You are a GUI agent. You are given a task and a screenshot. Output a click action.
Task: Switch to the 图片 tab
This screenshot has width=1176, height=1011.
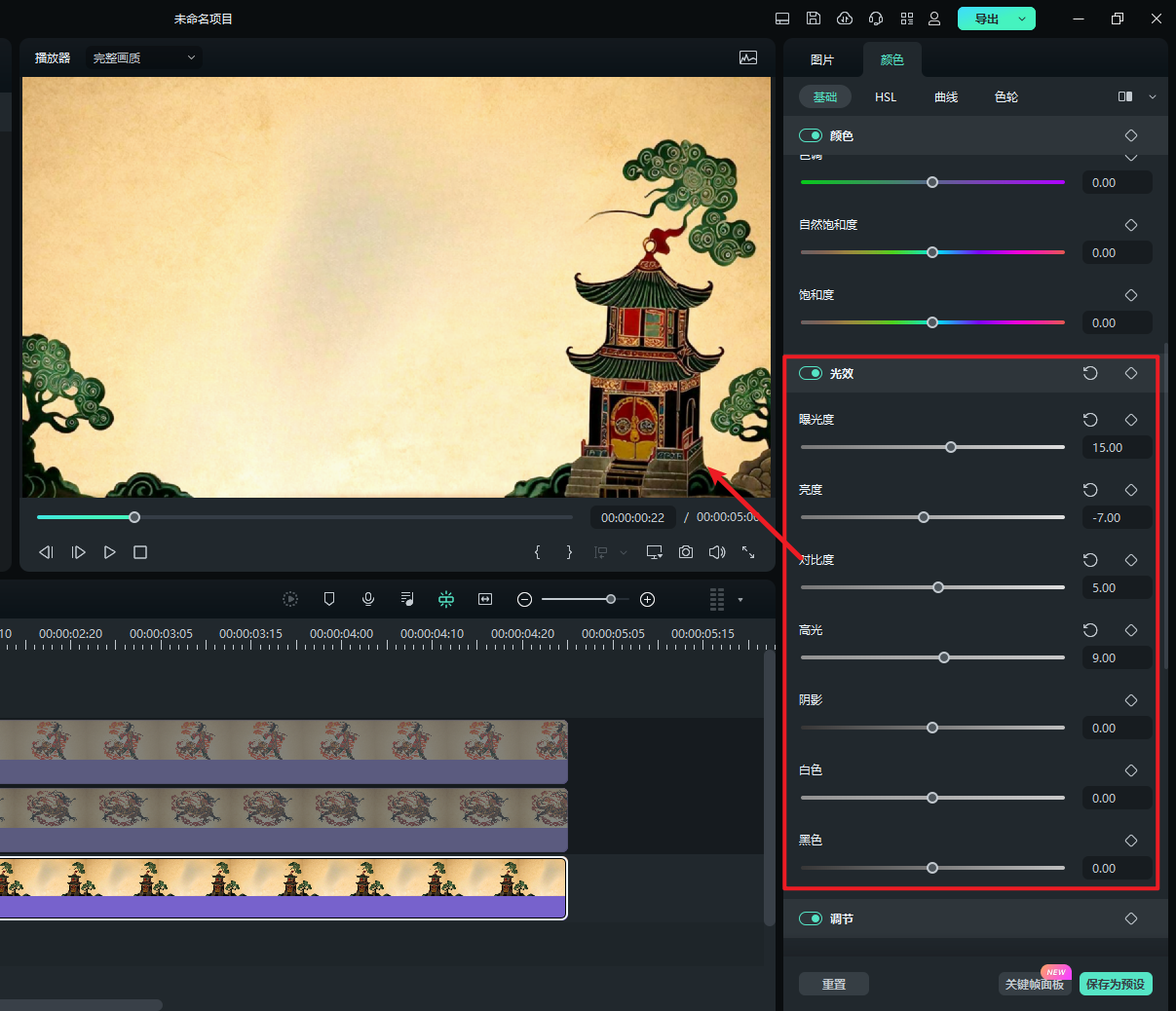(822, 59)
